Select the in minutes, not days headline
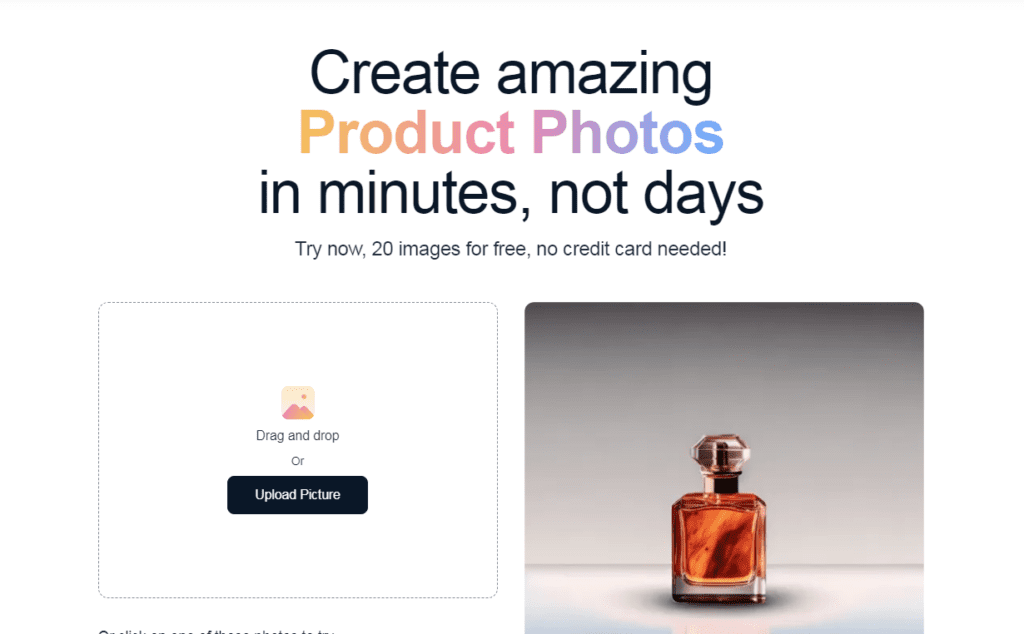The width and height of the screenshot is (1024, 634). (x=511, y=193)
